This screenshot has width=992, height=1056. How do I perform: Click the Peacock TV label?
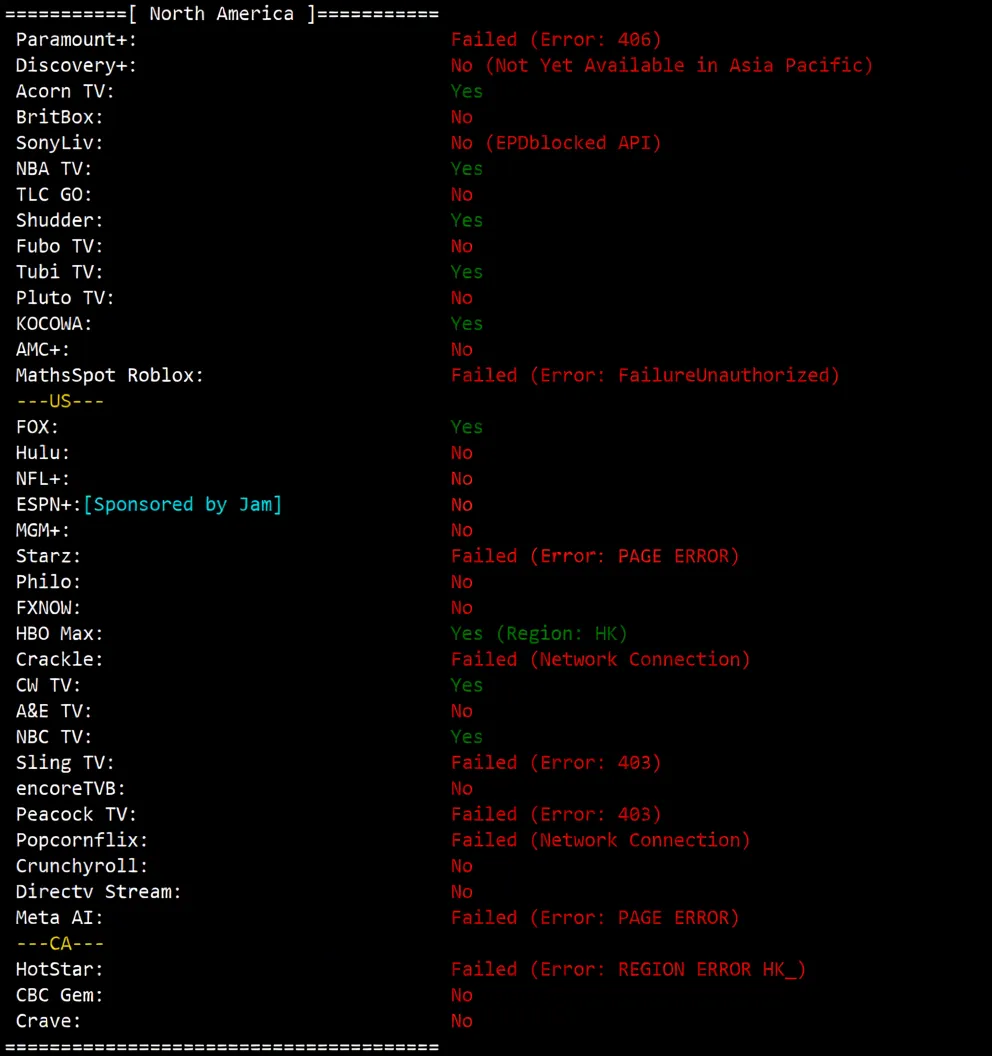[x=76, y=815]
